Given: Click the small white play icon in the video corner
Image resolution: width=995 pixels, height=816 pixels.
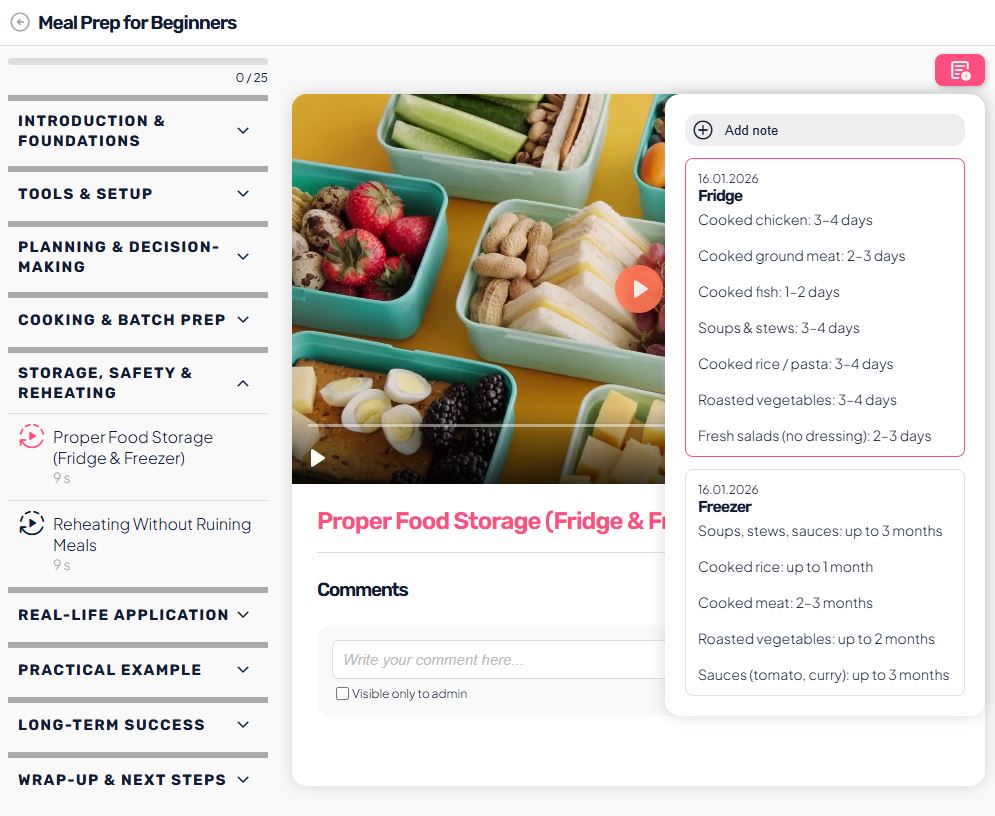Looking at the screenshot, I should tap(318, 458).
